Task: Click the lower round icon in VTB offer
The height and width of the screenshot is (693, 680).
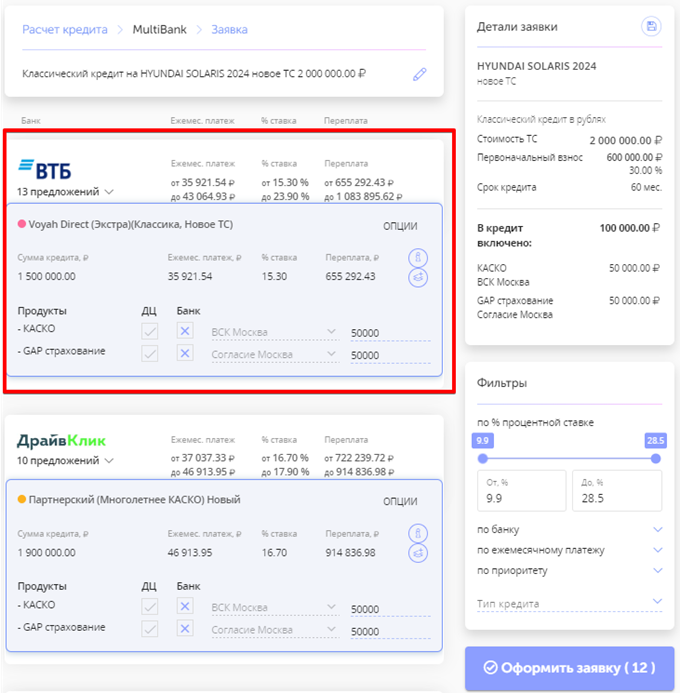Action: [418, 278]
